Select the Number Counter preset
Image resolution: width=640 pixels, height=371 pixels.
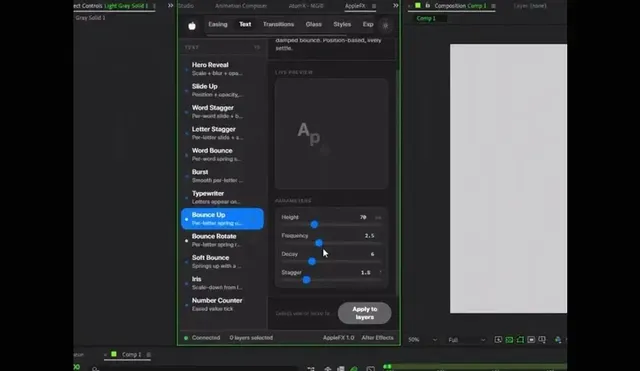coord(222,304)
